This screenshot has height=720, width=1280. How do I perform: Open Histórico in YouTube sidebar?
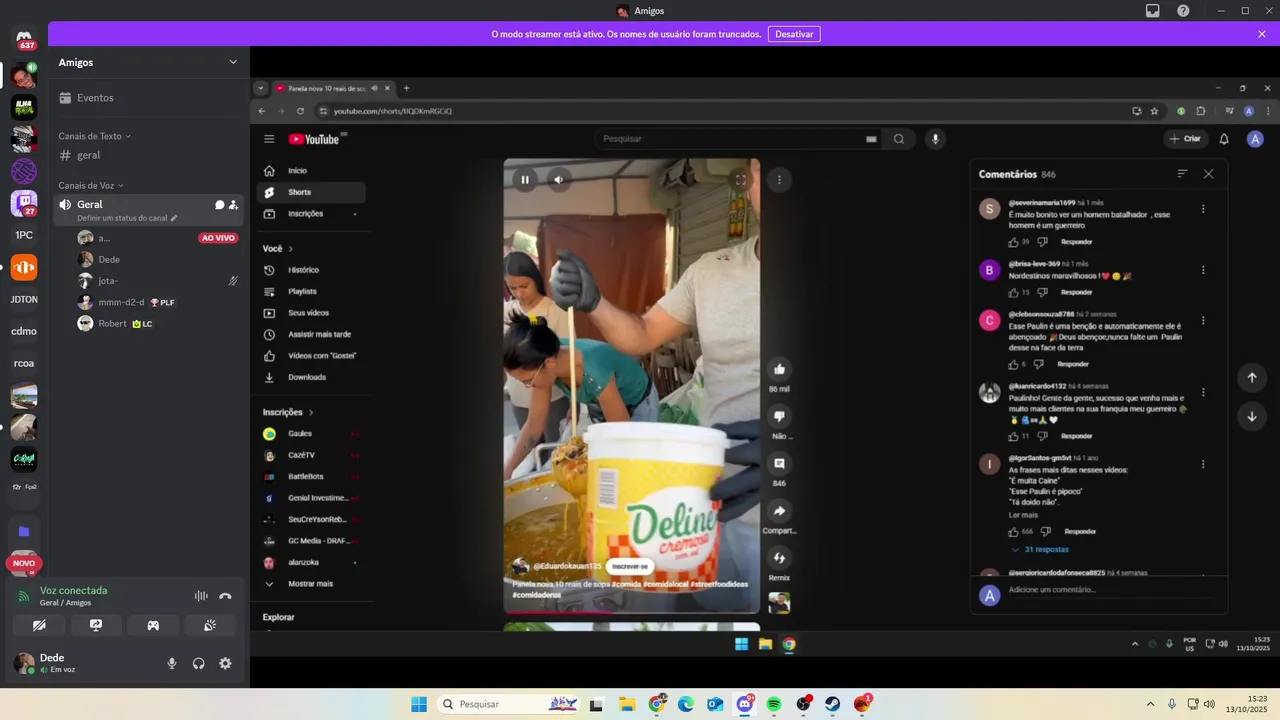coord(312,270)
